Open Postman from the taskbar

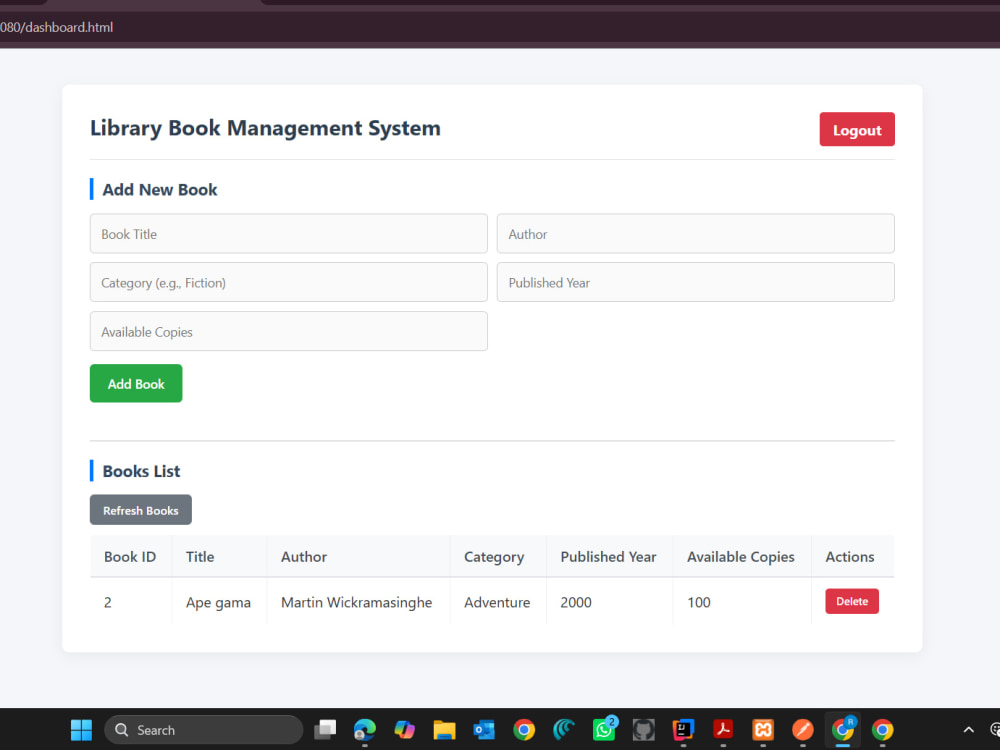pos(803,729)
